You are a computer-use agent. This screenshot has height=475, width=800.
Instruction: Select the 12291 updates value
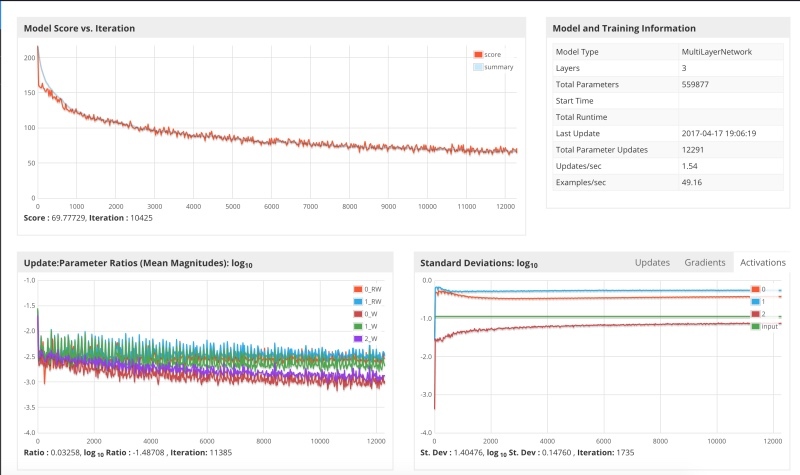(x=692, y=149)
